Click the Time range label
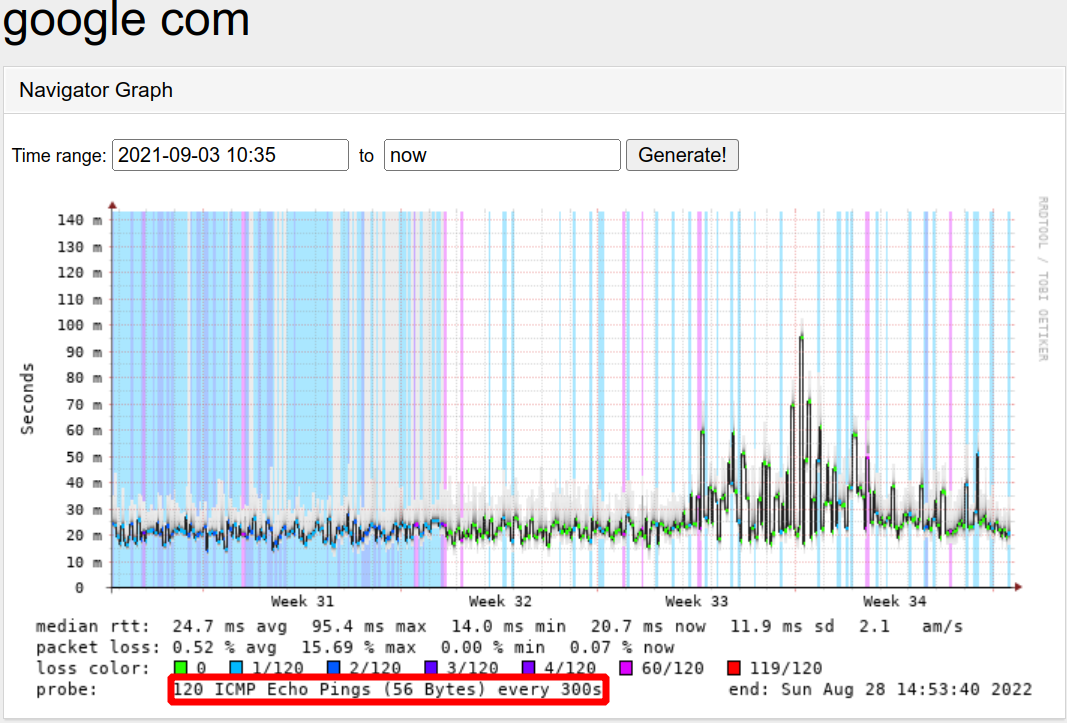This screenshot has width=1067, height=723. tap(59, 156)
